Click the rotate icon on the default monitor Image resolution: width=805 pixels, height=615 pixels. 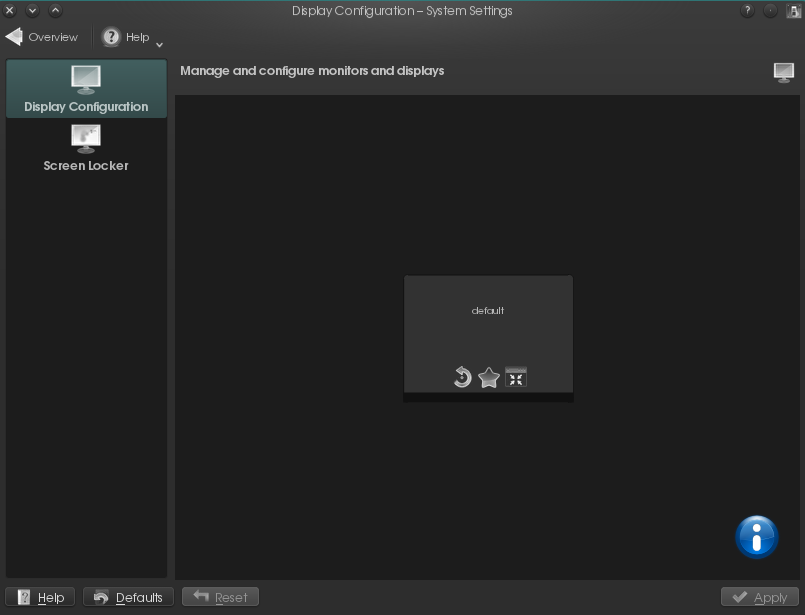pyautogui.click(x=462, y=377)
